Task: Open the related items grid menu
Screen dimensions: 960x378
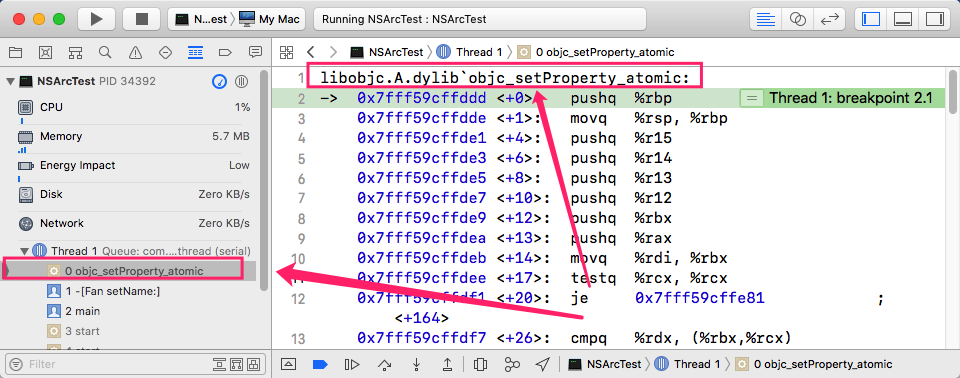Action: click(287, 52)
